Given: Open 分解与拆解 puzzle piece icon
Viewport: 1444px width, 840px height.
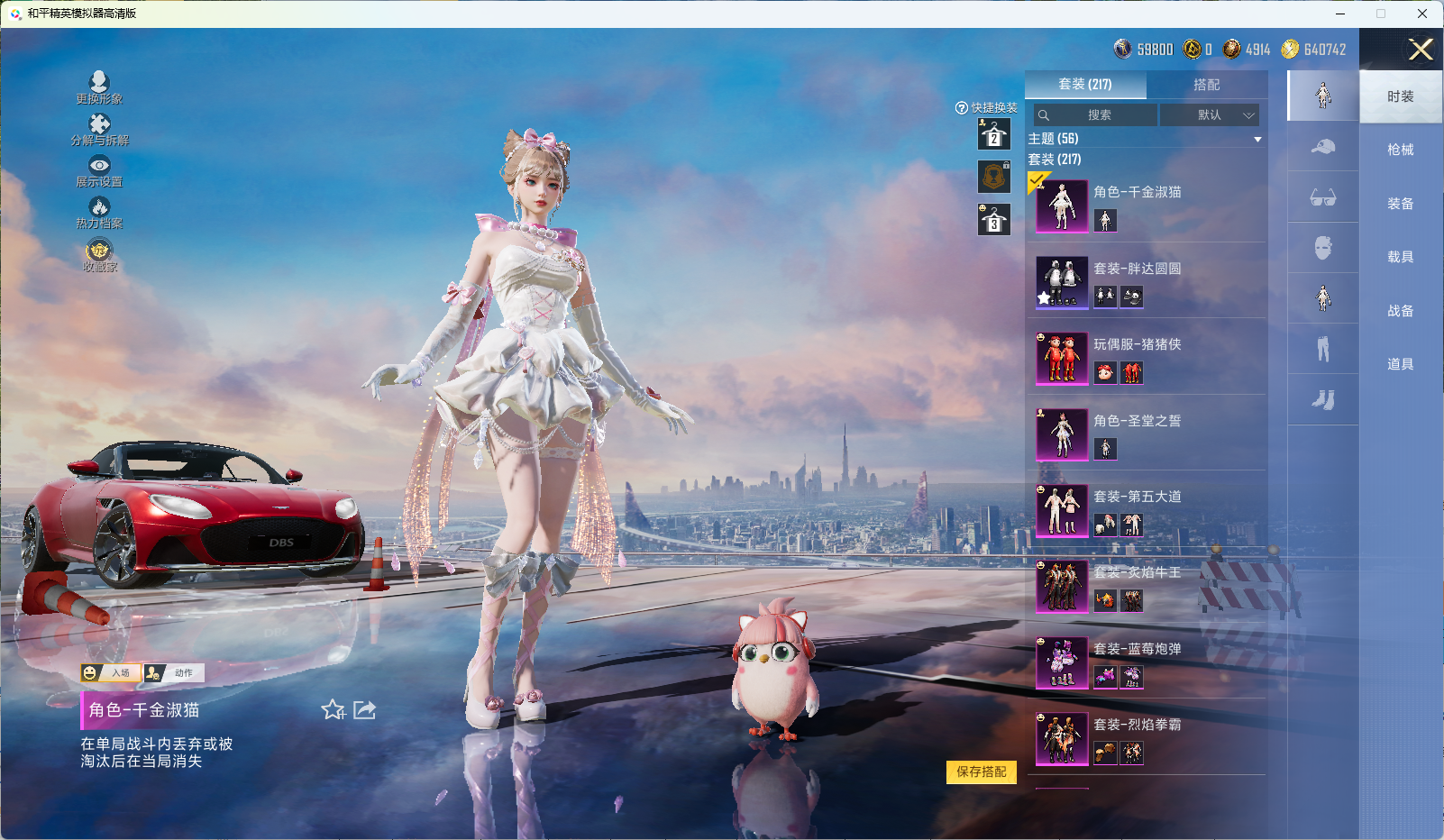Looking at the screenshot, I should pyautogui.click(x=99, y=124).
